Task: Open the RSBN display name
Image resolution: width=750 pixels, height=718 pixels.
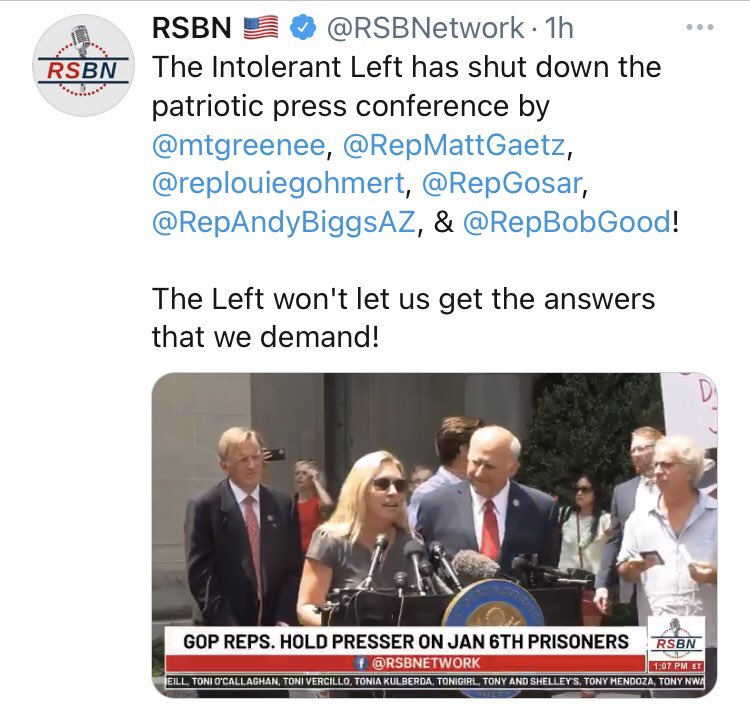Action: coord(192,28)
